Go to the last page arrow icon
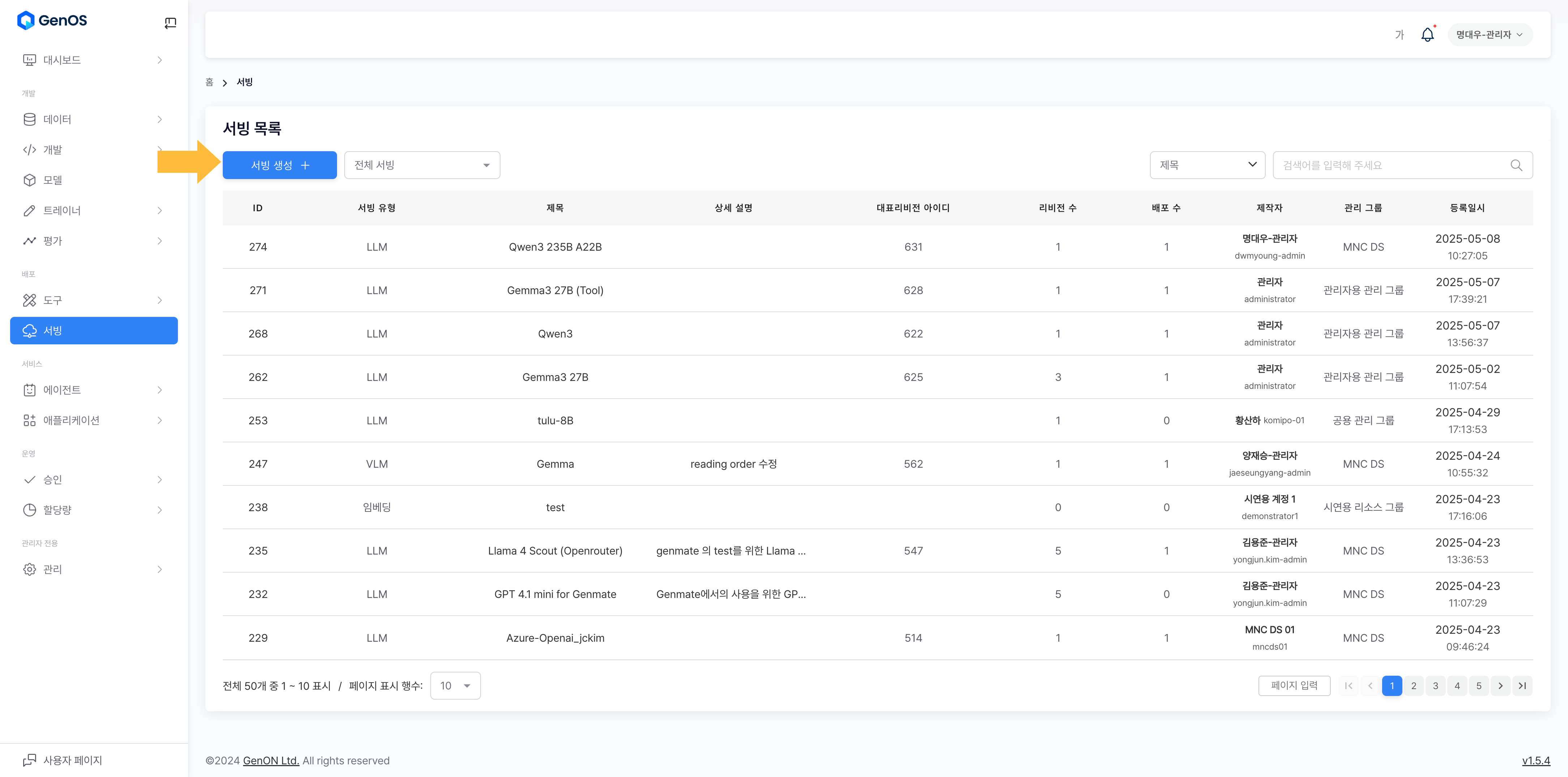Image resolution: width=1568 pixels, height=777 pixels. coord(1522,685)
